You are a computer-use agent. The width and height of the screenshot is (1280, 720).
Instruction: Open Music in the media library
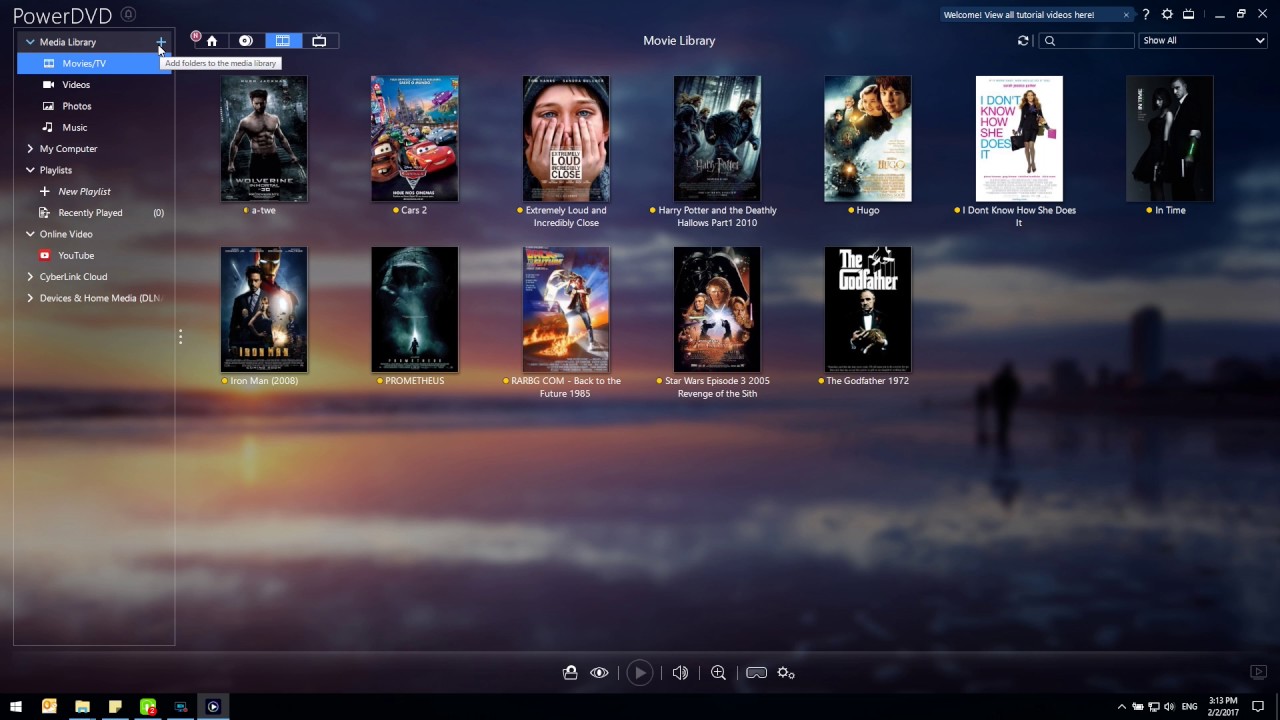(75, 128)
